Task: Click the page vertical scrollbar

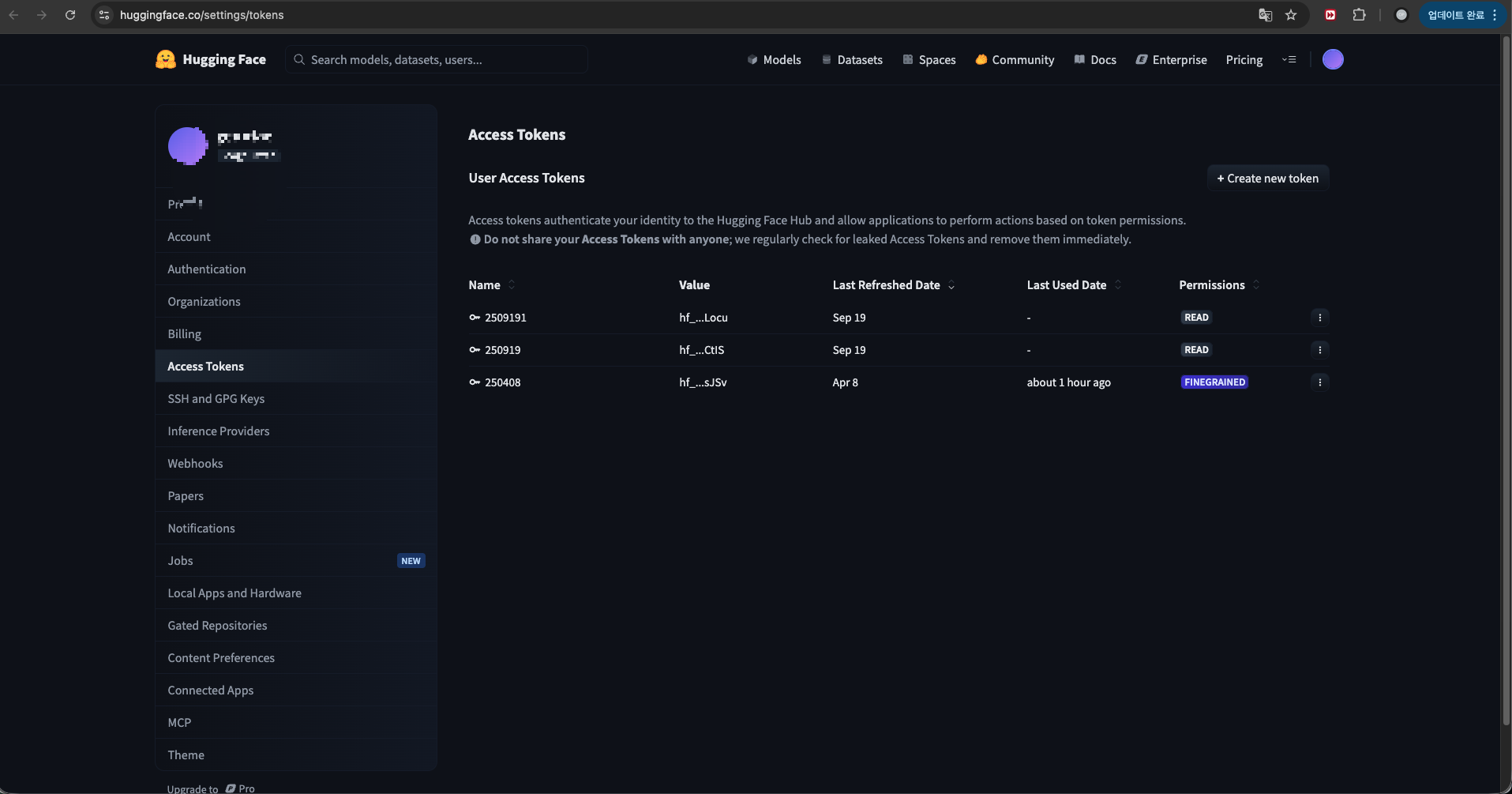Action: pyautogui.click(x=1506, y=379)
